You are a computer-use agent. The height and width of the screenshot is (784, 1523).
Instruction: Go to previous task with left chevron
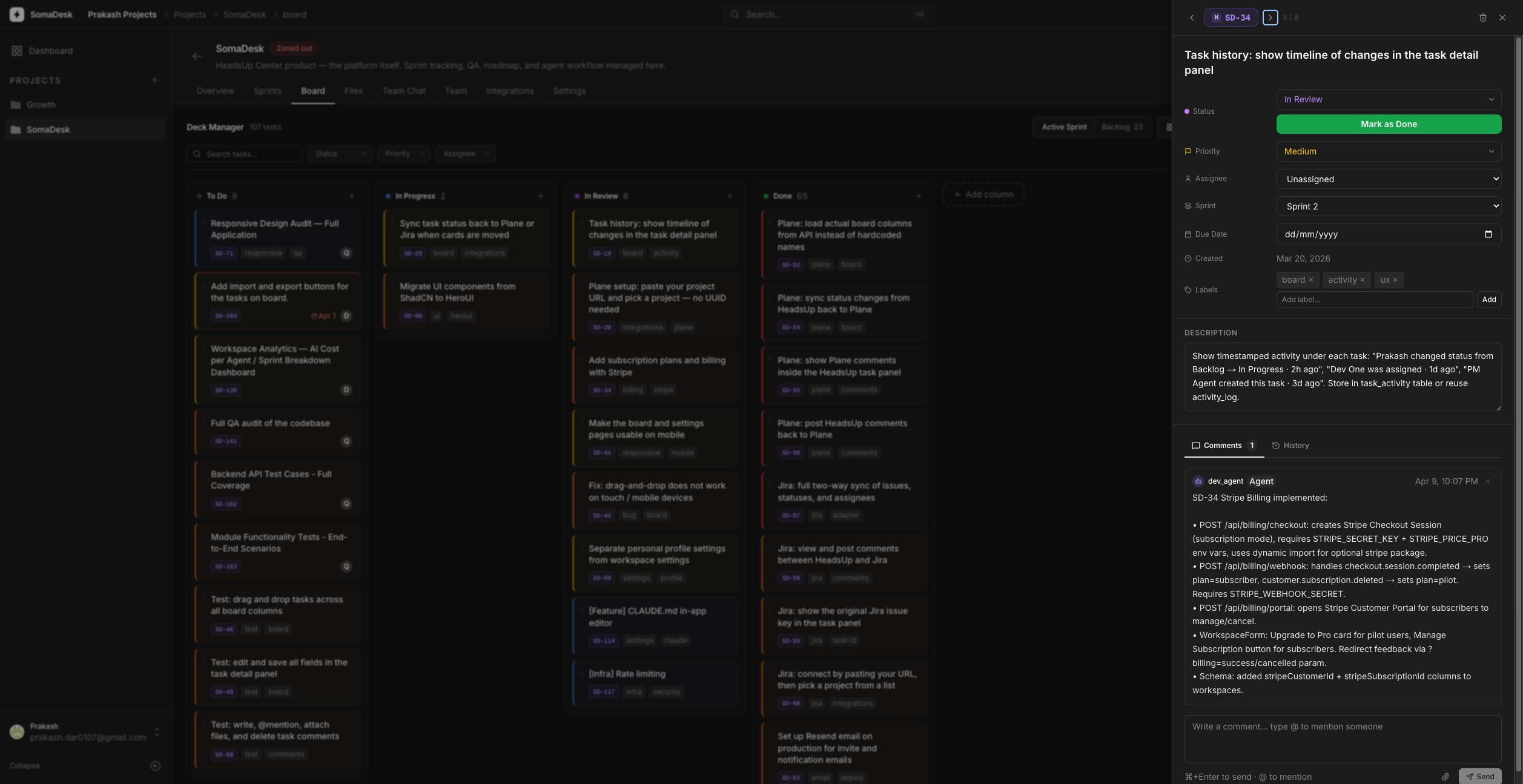pos(1192,18)
